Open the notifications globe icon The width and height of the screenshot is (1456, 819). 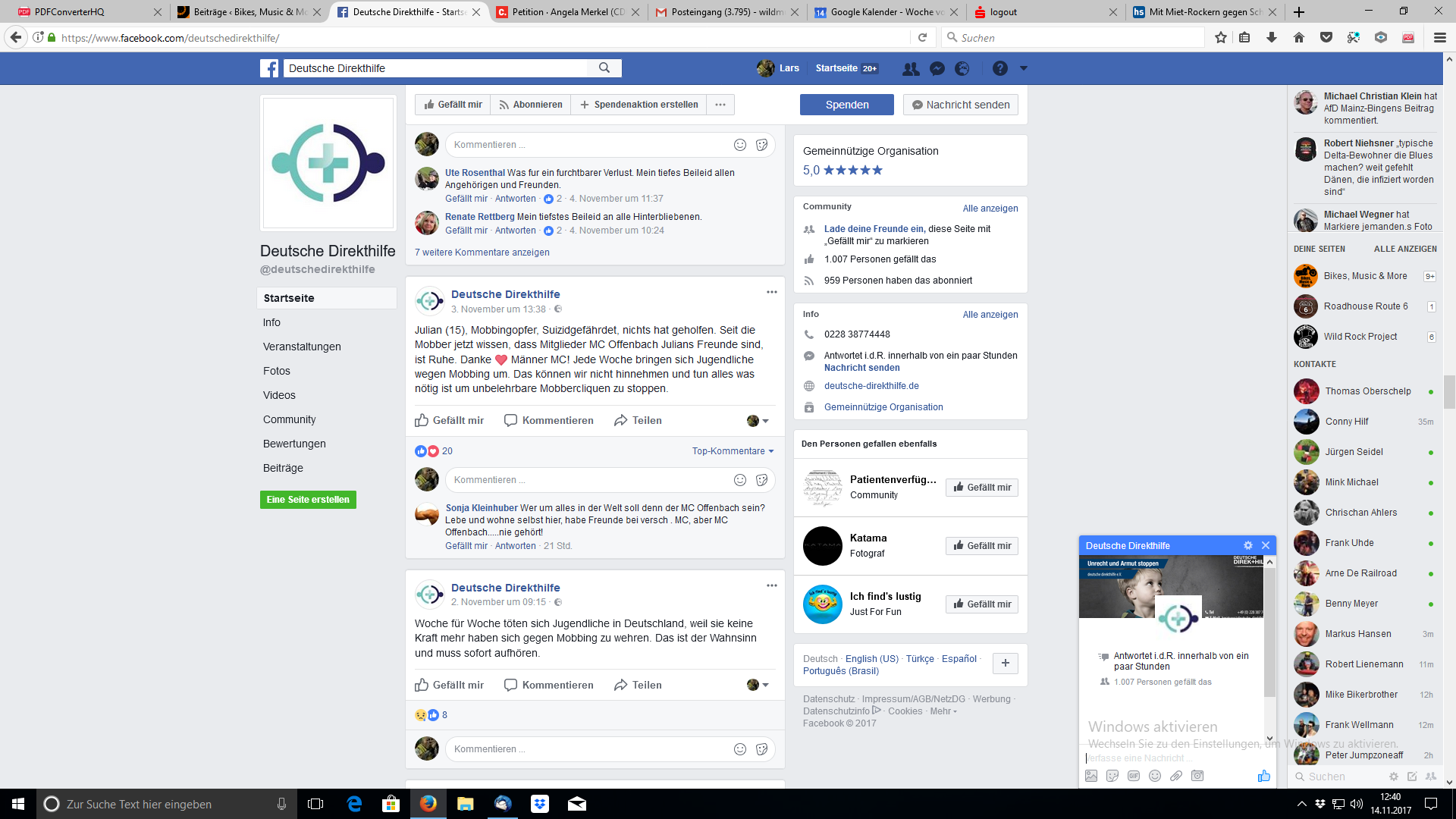962,68
